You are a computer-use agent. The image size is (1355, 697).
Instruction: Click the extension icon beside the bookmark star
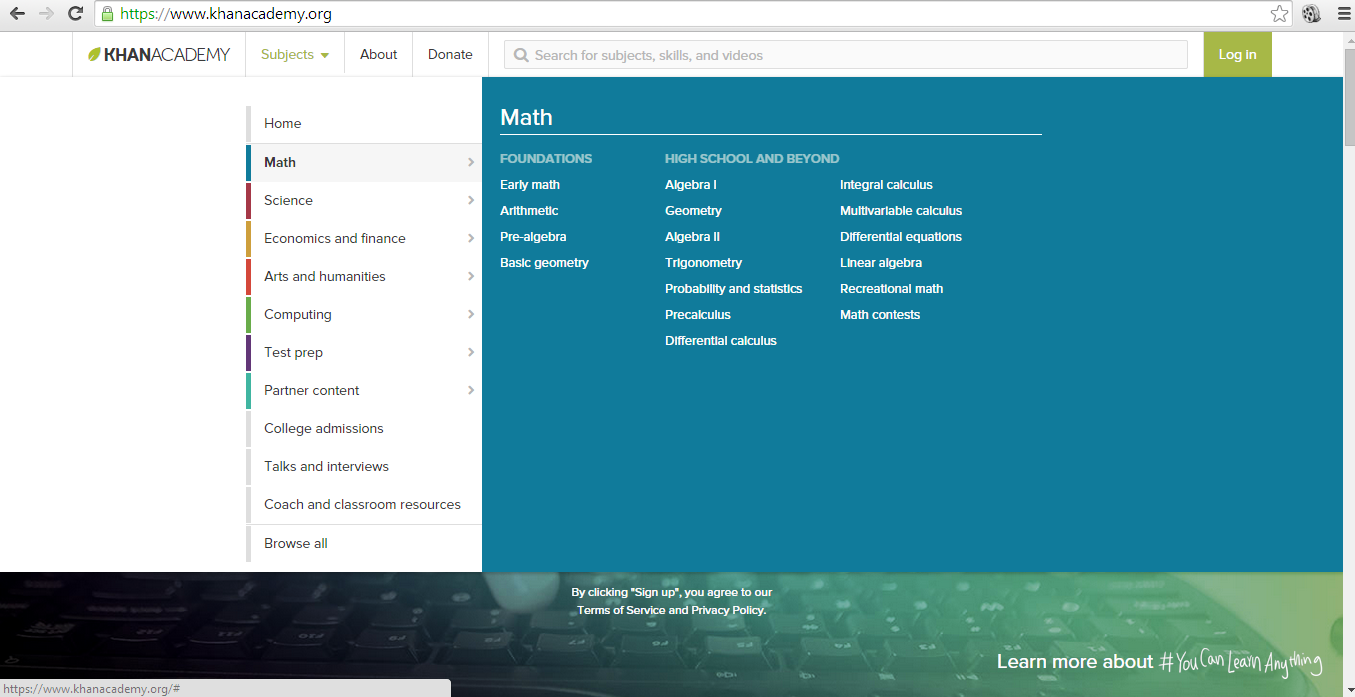pos(1311,14)
